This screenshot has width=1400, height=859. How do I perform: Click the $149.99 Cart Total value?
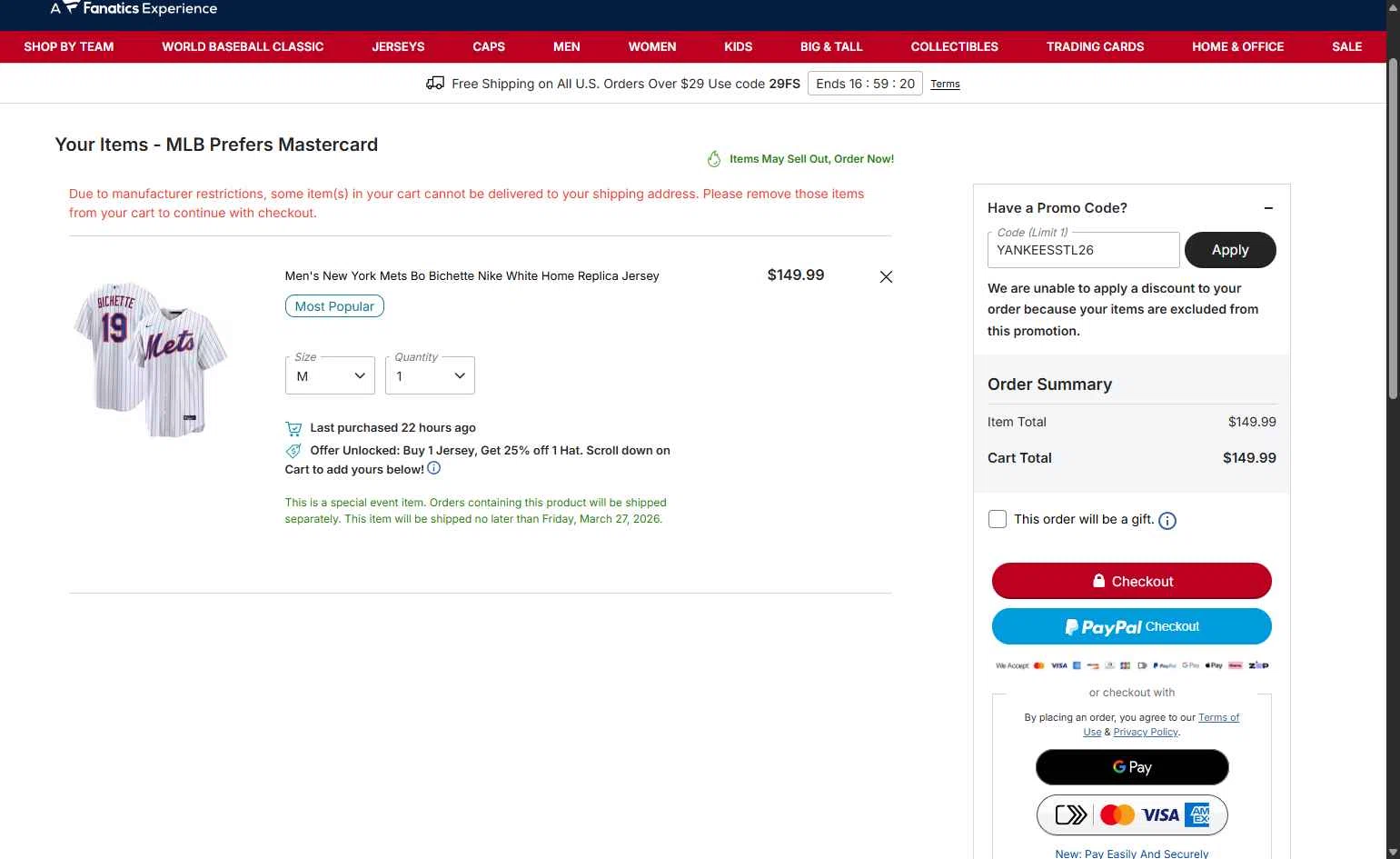tap(1249, 458)
